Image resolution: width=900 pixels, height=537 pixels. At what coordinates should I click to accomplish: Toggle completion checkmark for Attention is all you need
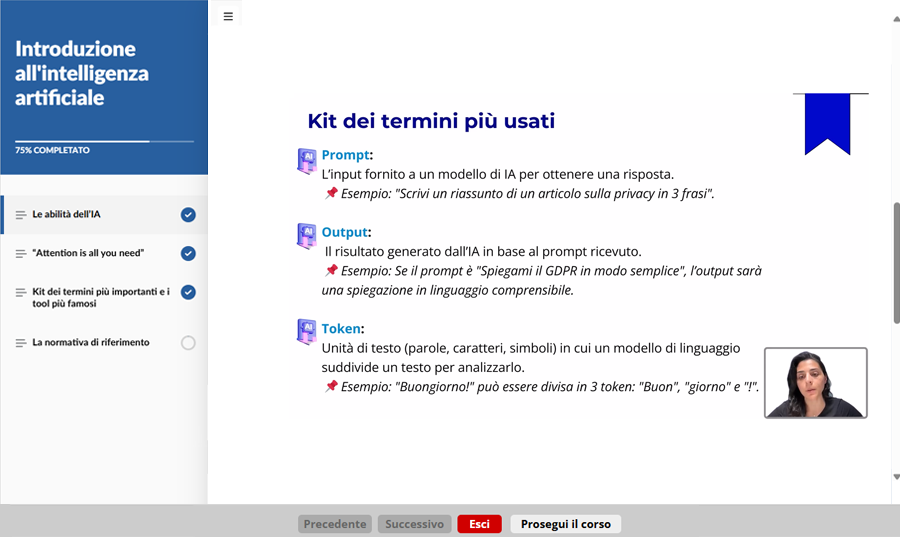(x=188, y=254)
